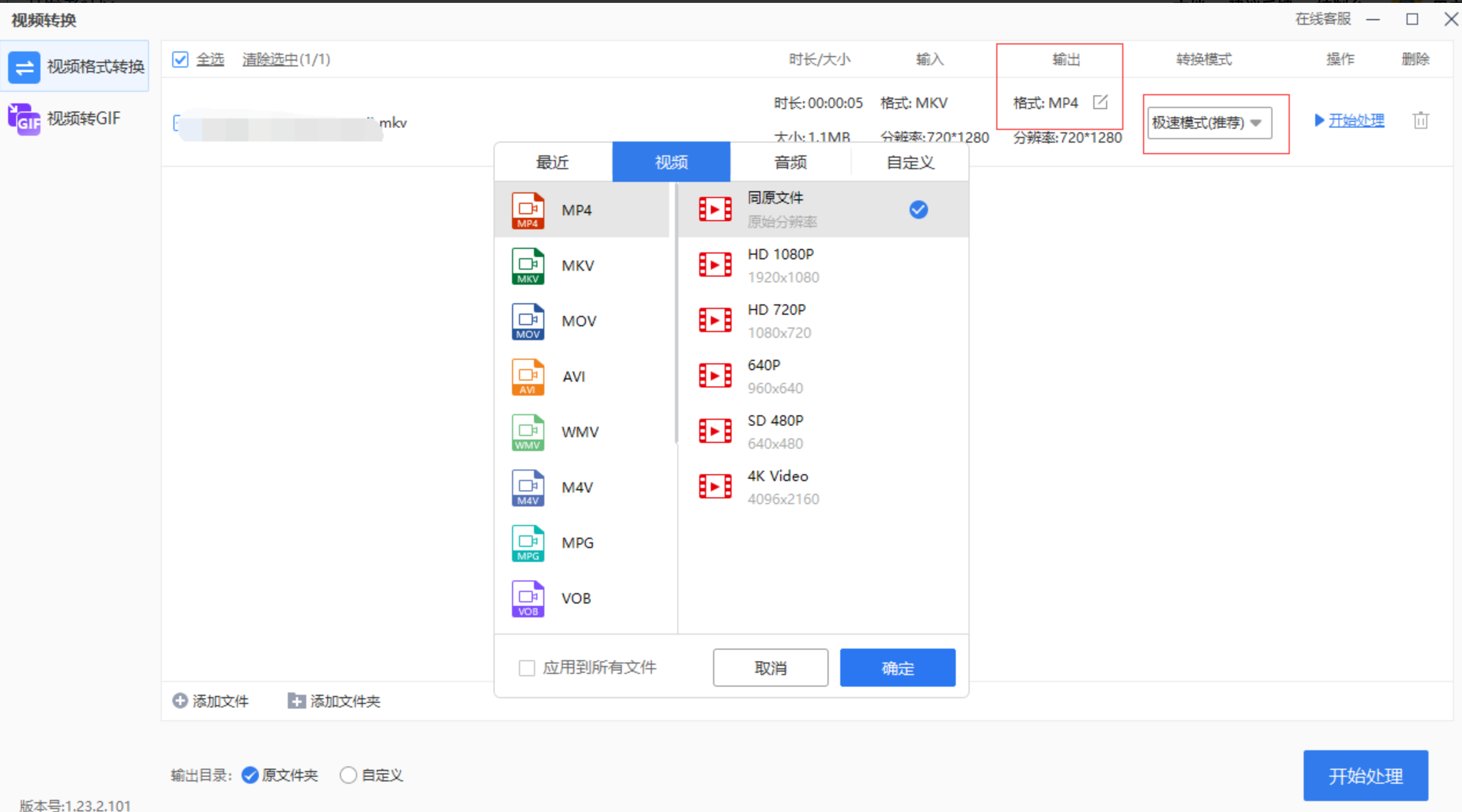
Task: Toggle the 全选 checkbox
Action: click(180, 59)
